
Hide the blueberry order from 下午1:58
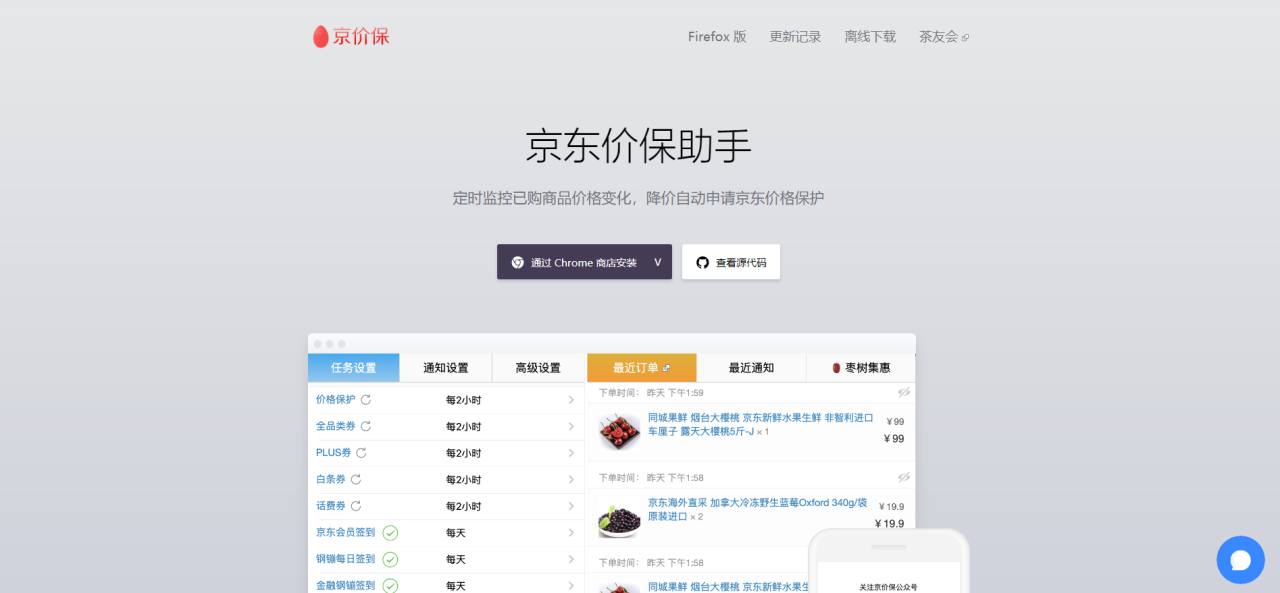pos(904,477)
